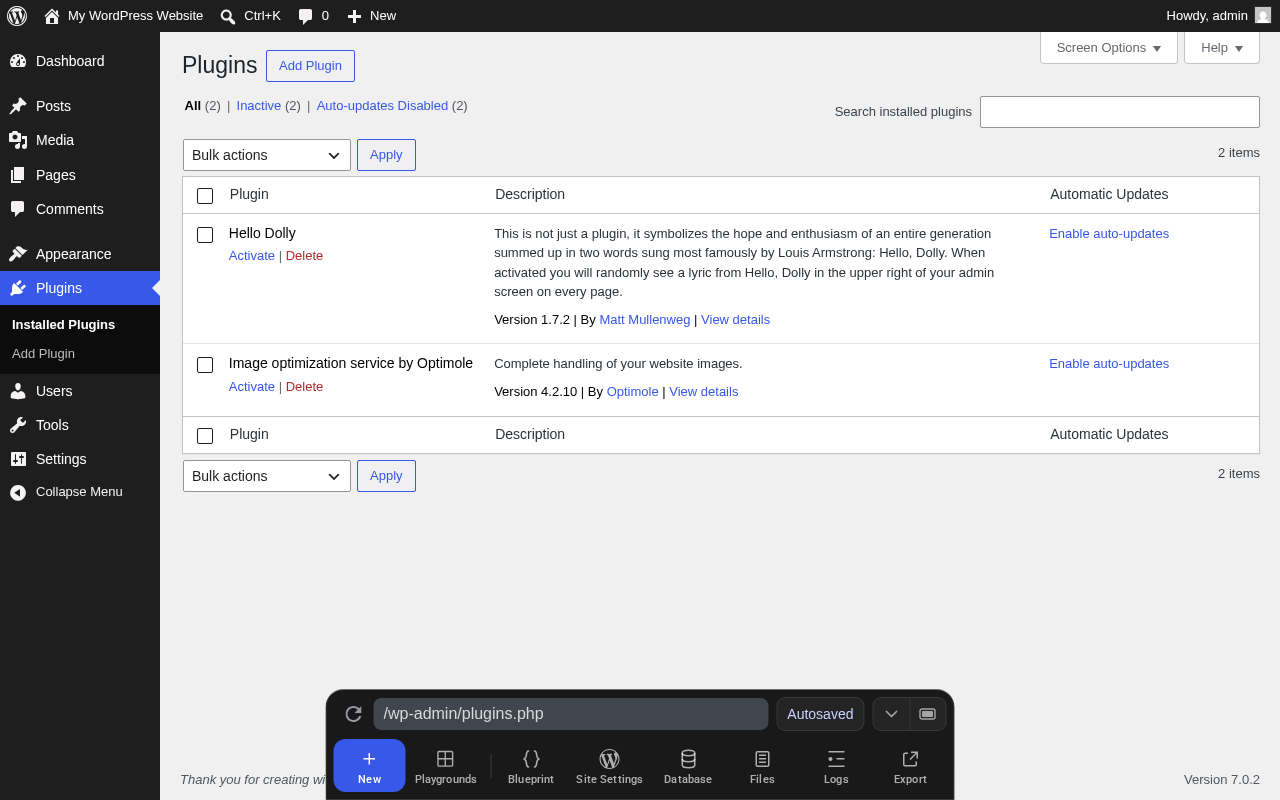Click the top Plugin column header
The width and height of the screenshot is (1280, 800).
pos(249,195)
